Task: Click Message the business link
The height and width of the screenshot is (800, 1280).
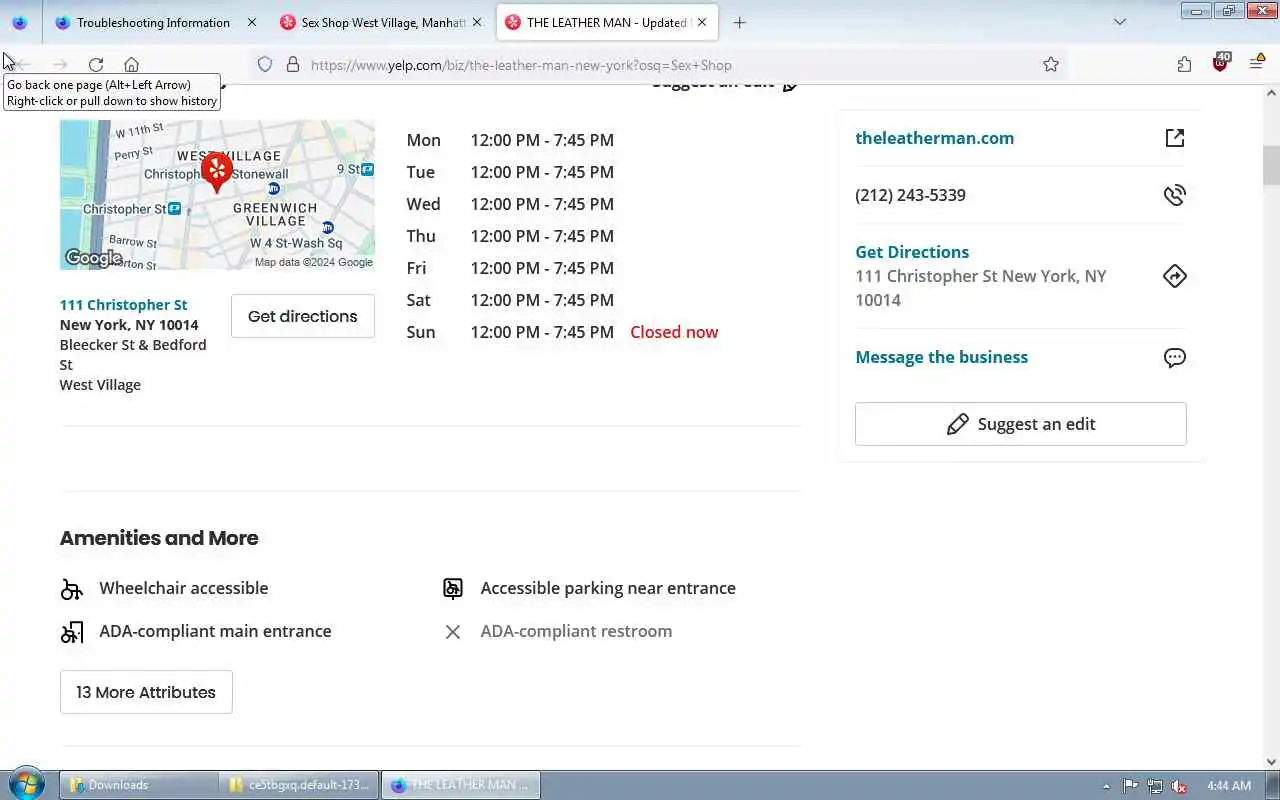Action: pos(941,357)
